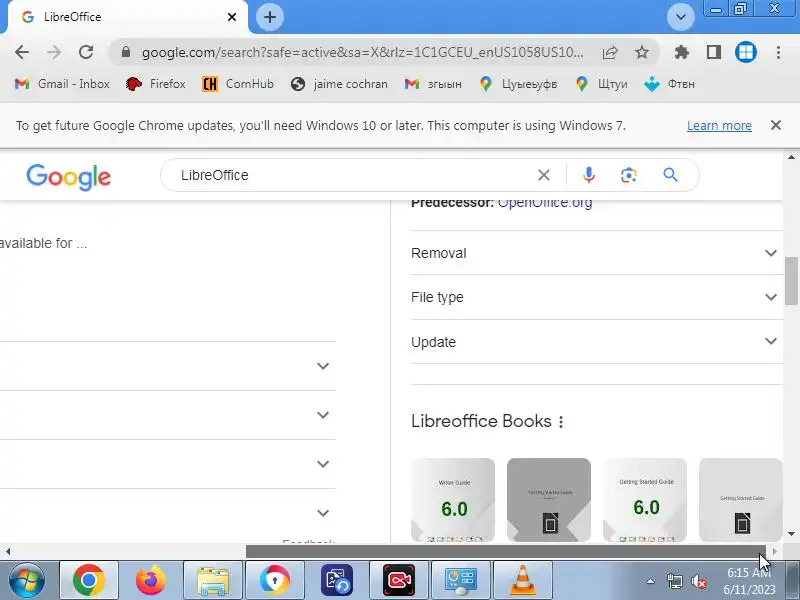
Task: Open Chrome from the taskbar
Action: (89, 580)
